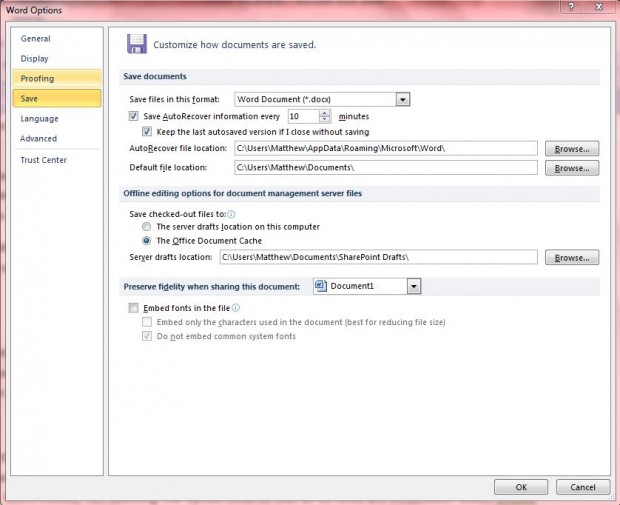The width and height of the screenshot is (620, 505).
Task: Enable Embed fonts in the file checkbox
Action: point(134,308)
